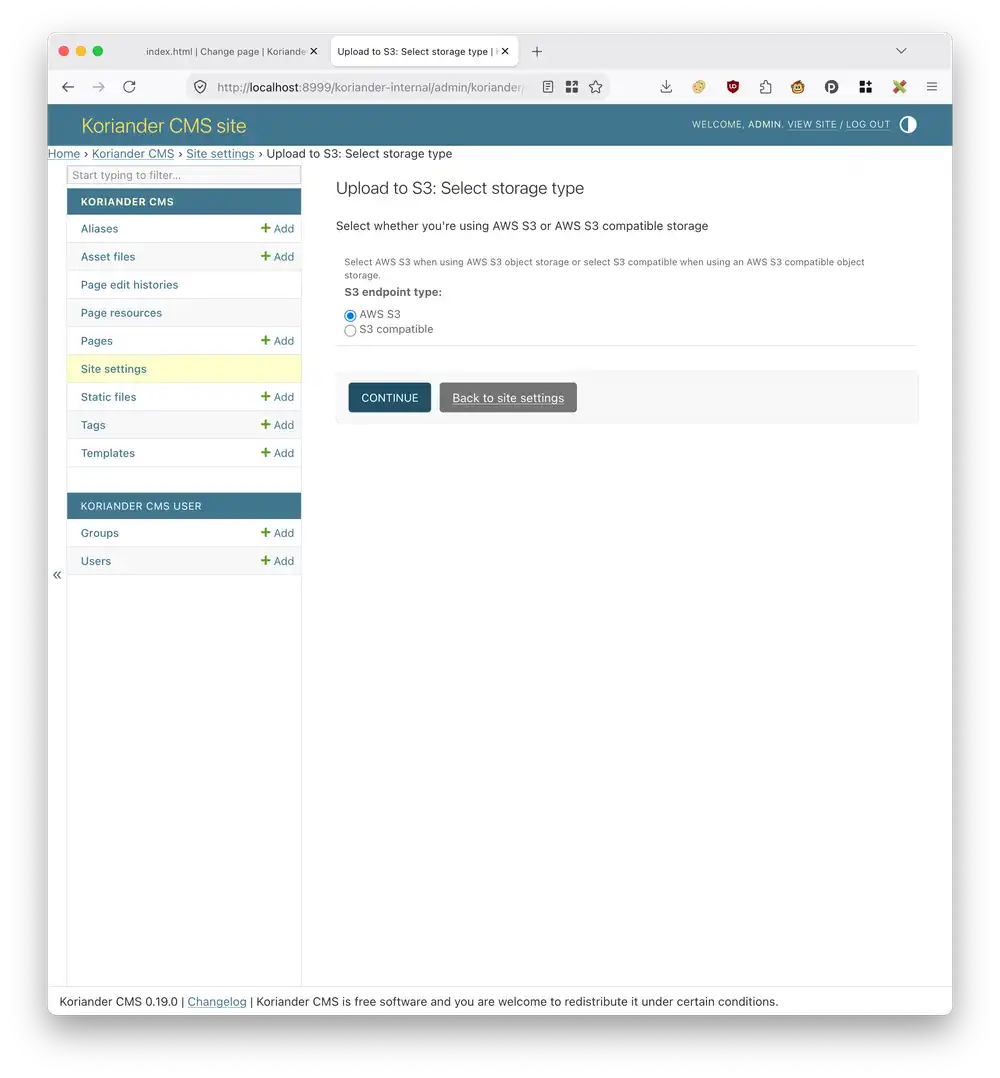Open Tags in the sidebar
This screenshot has height=1078, width=1000.
click(x=93, y=426)
